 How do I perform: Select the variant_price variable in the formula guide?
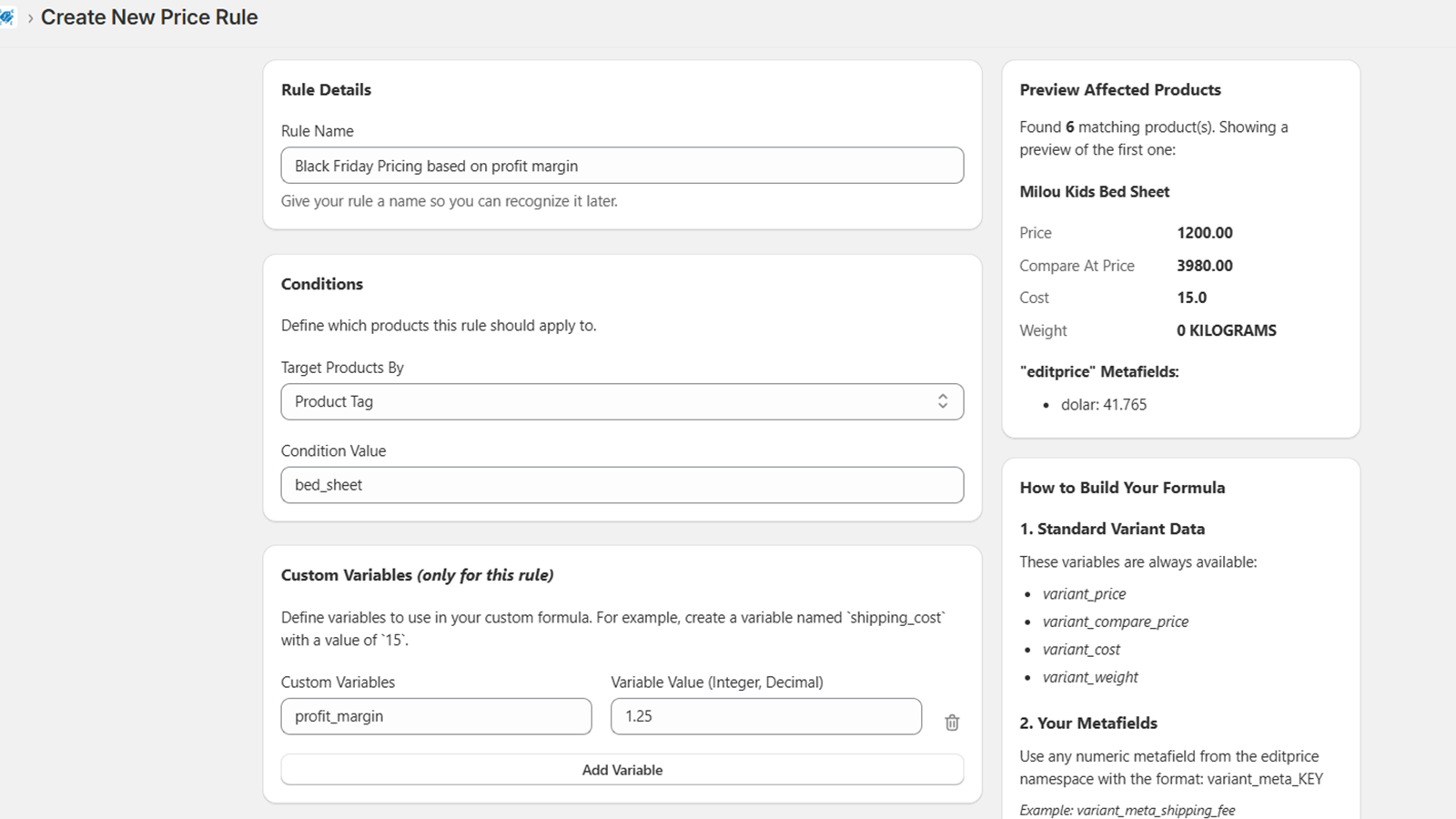(1084, 593)
